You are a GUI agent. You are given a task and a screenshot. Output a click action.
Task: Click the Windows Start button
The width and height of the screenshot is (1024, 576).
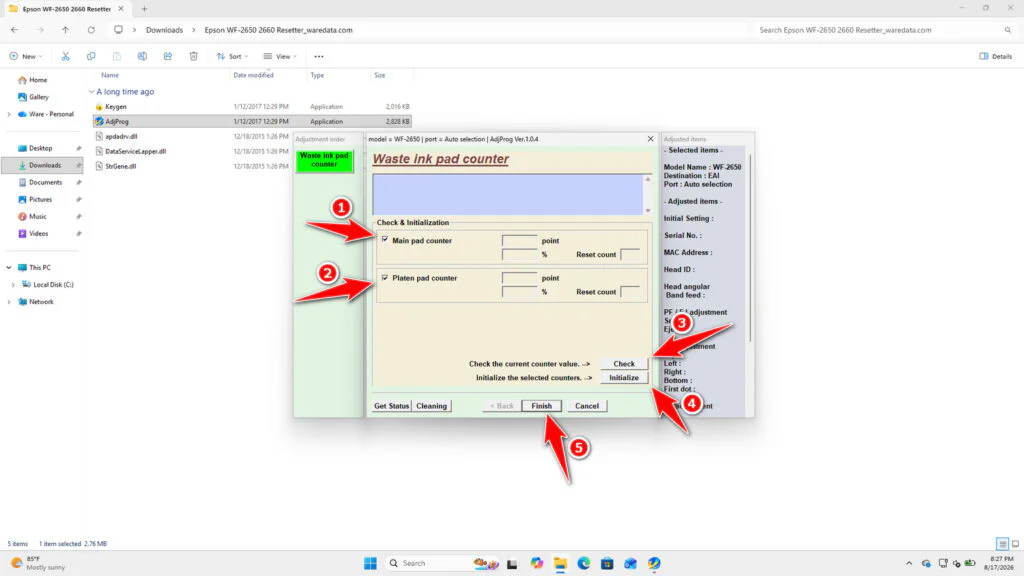[x=370, y=563]
